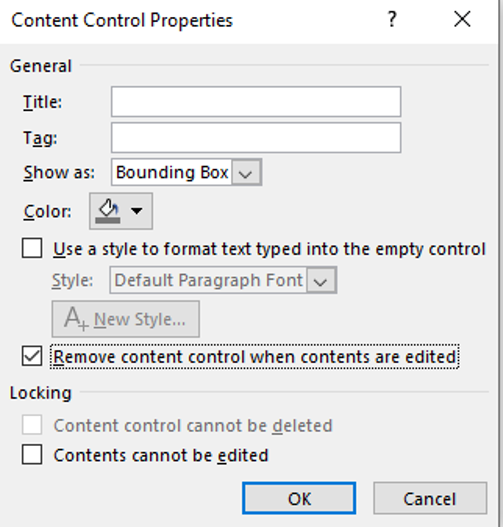Click the OK button
The height and width of the screenshot is (527, 503).
(x=299, y=498)
